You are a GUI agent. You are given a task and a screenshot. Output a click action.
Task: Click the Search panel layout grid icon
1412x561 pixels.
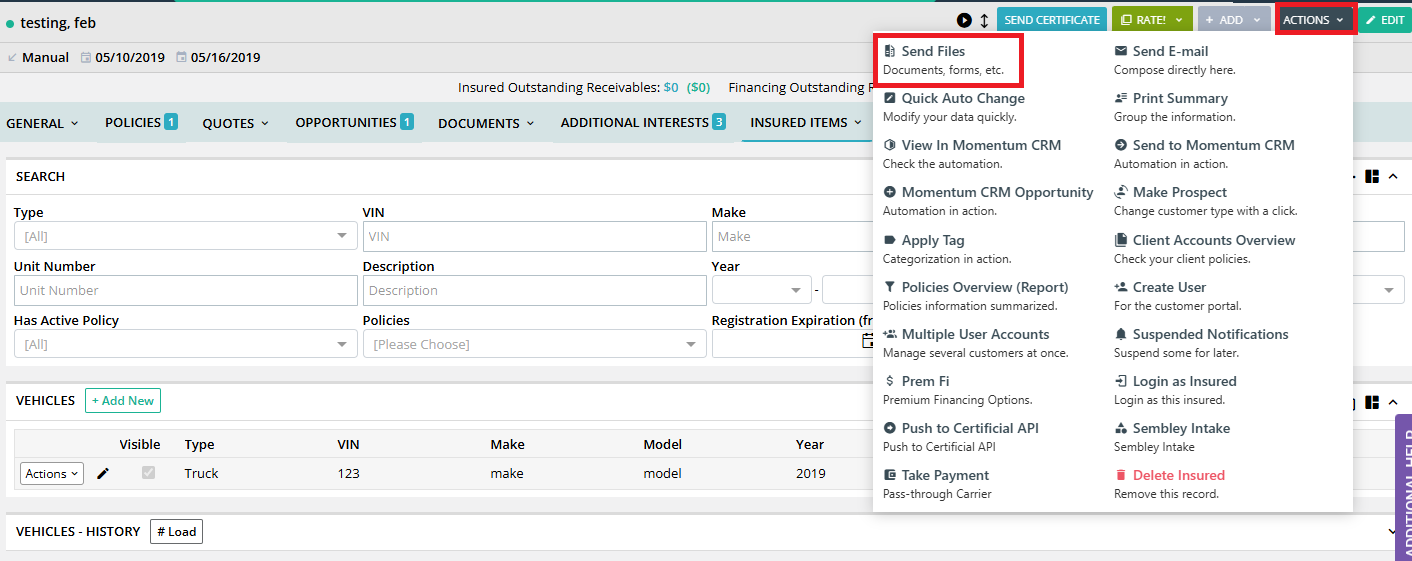(x=1372, y=176)
